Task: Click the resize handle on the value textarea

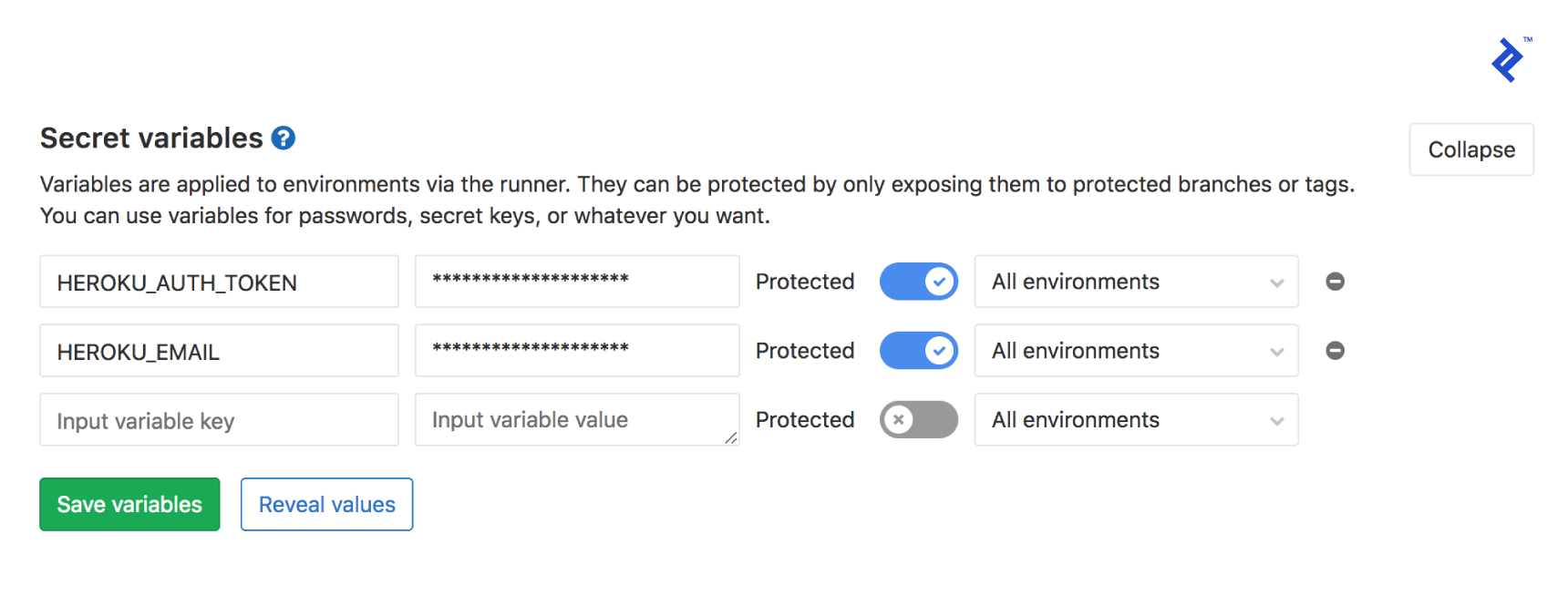Action: pos(733,439)
